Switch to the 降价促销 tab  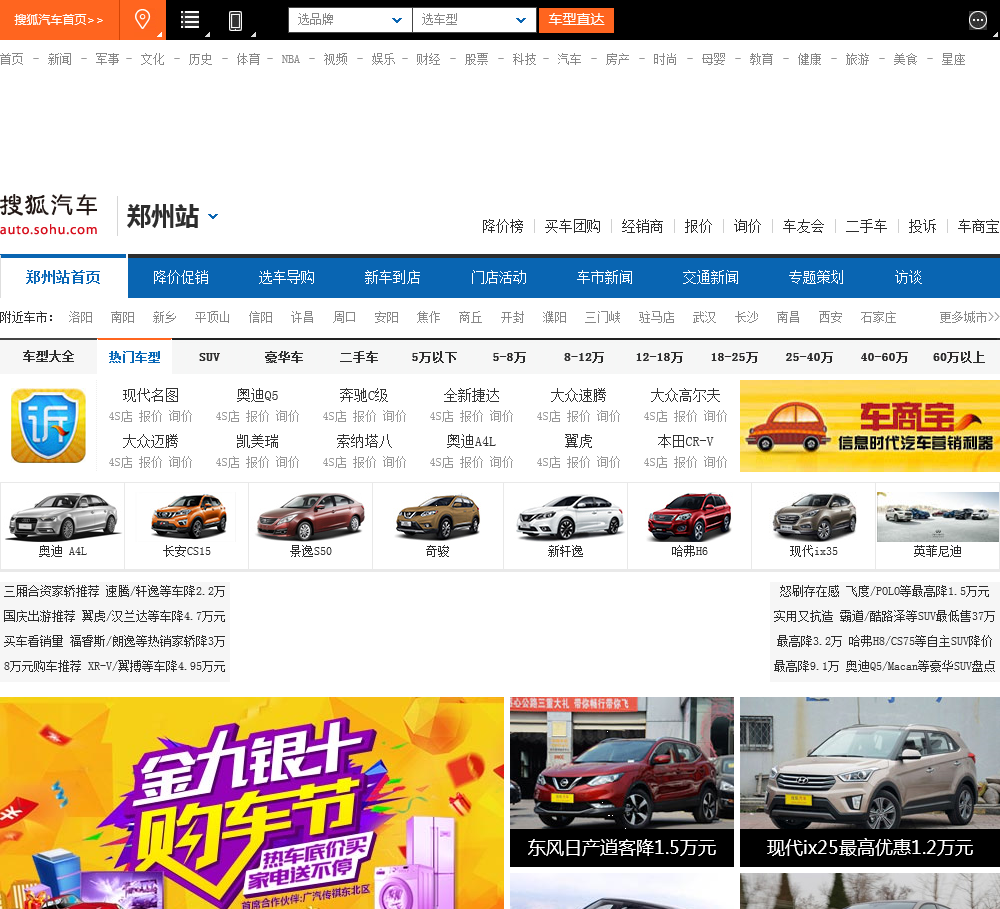point(181,277)
